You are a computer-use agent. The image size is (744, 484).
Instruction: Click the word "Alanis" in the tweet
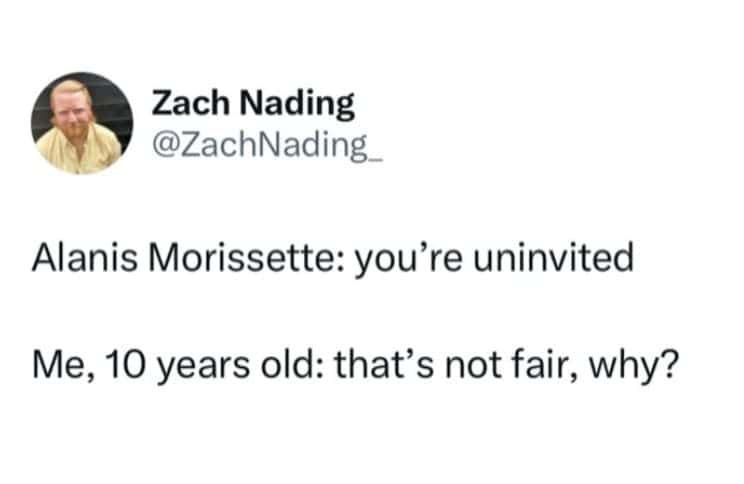[x=81, y=259]
